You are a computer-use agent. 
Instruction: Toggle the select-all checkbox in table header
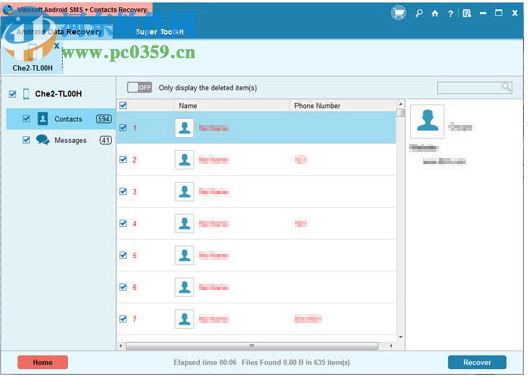click(123, 105)
